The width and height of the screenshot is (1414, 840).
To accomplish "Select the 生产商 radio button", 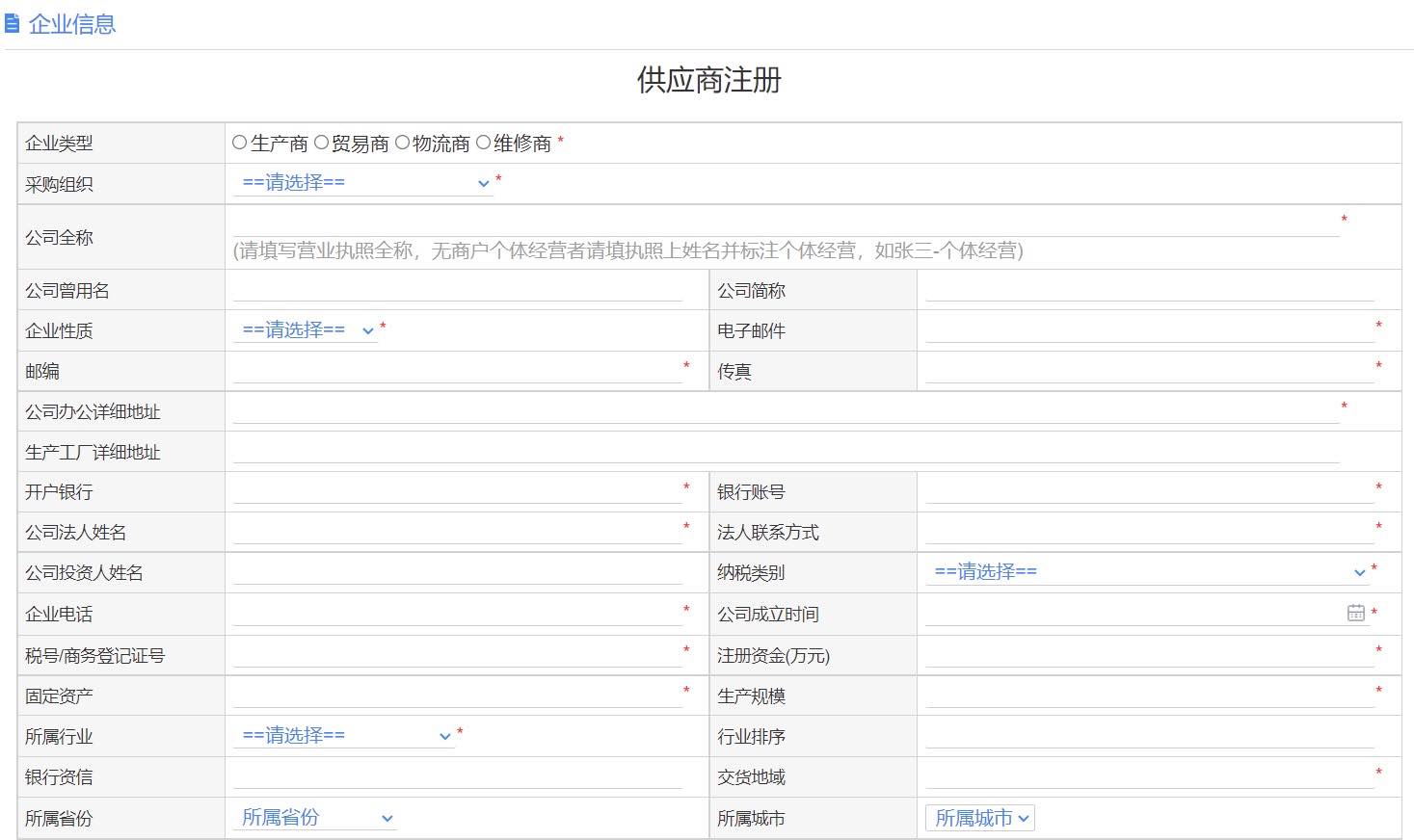I will click(240, 143).
